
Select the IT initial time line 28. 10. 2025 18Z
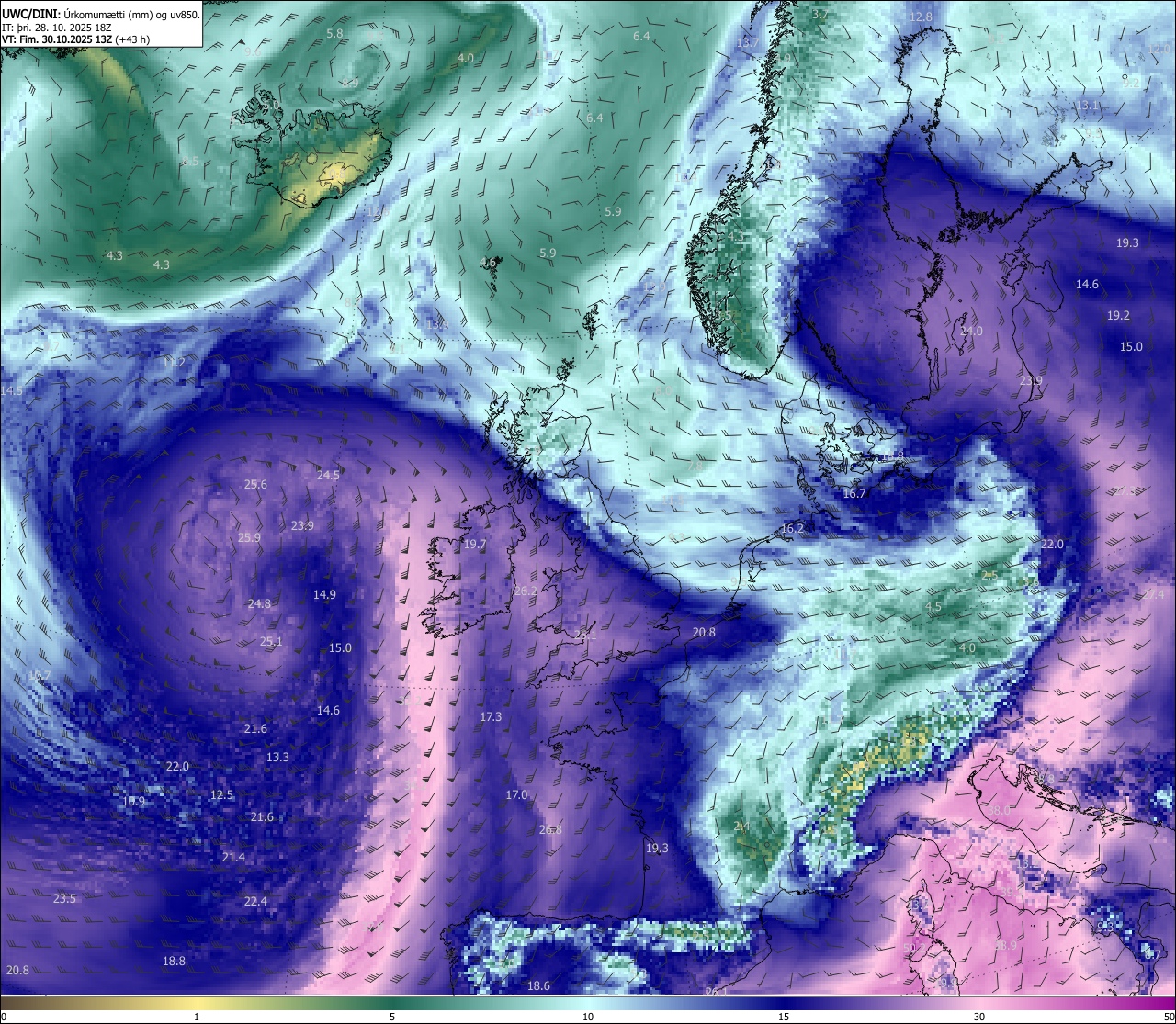[57, 28]
